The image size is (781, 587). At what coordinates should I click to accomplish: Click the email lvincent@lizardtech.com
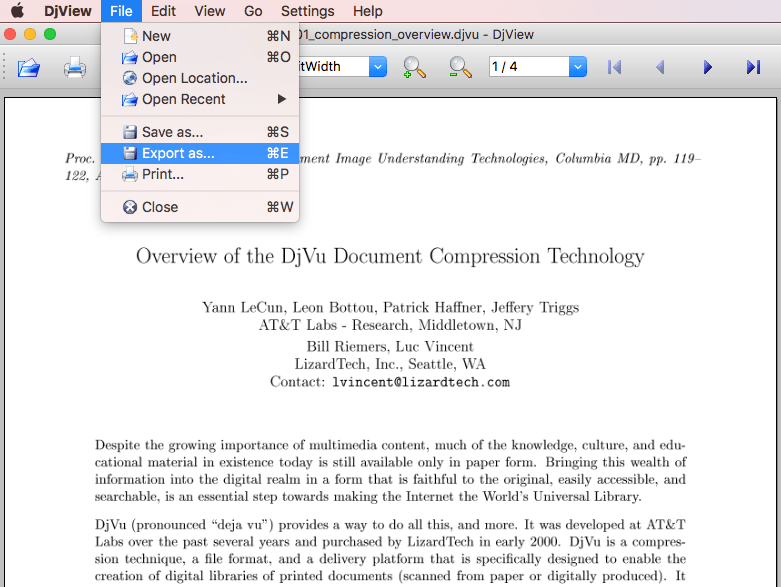[421, 382]
